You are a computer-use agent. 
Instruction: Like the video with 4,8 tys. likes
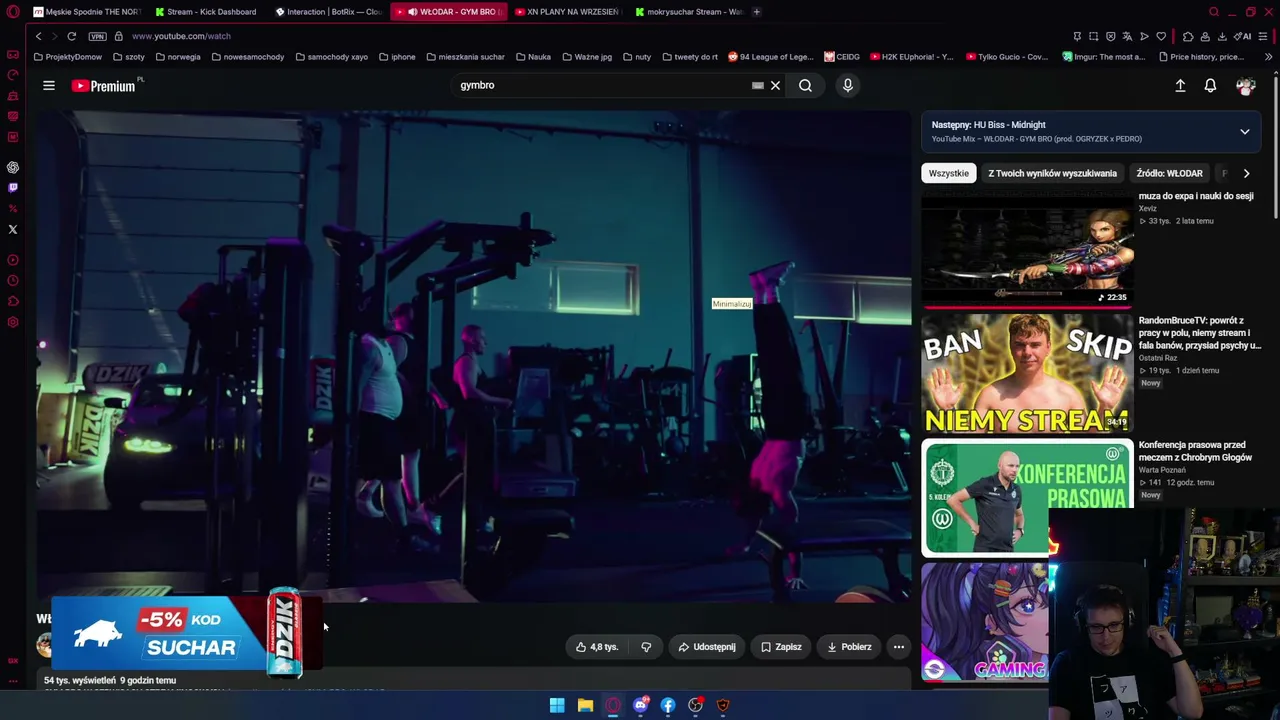coord(596,647)
